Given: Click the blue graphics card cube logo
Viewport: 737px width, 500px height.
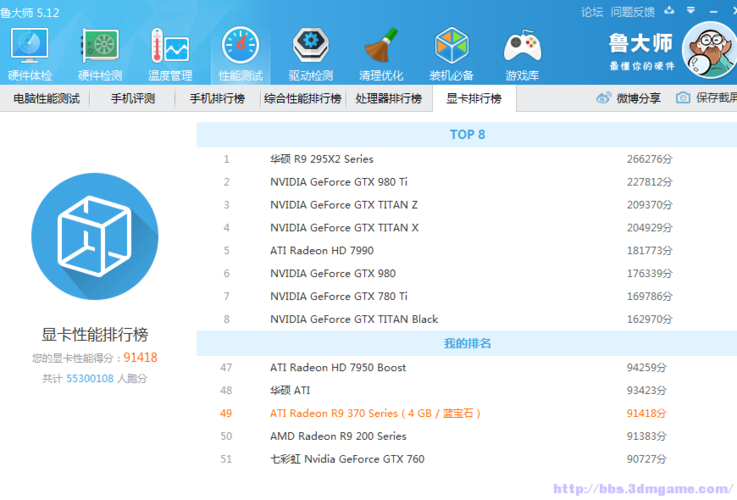Looking at the screenshot, I should coord(95,236).
